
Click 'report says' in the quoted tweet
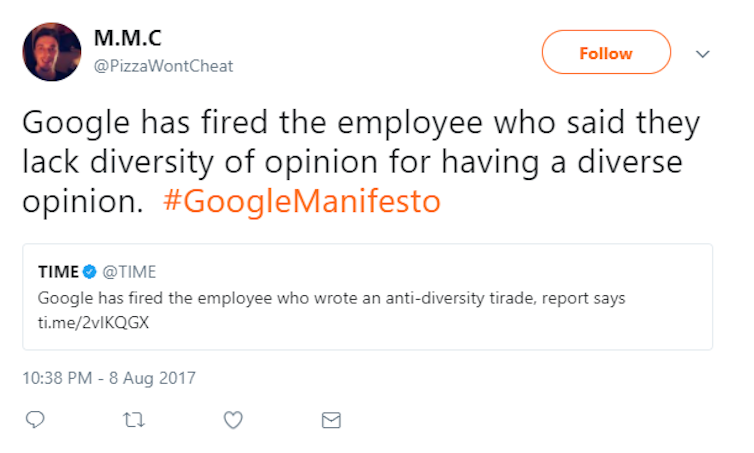583,299
